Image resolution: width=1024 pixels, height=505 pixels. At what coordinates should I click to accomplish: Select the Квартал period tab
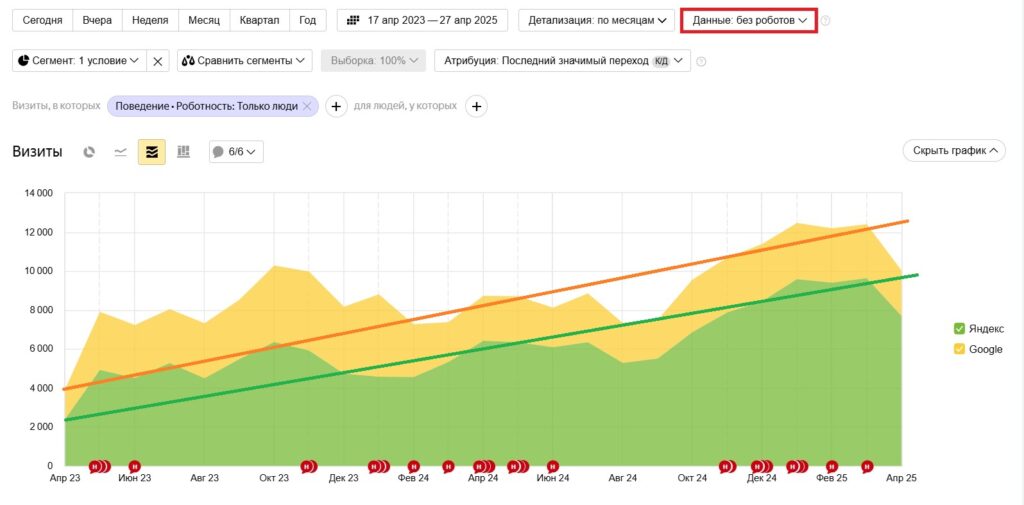pyautogui.click(x=259, y=20)
